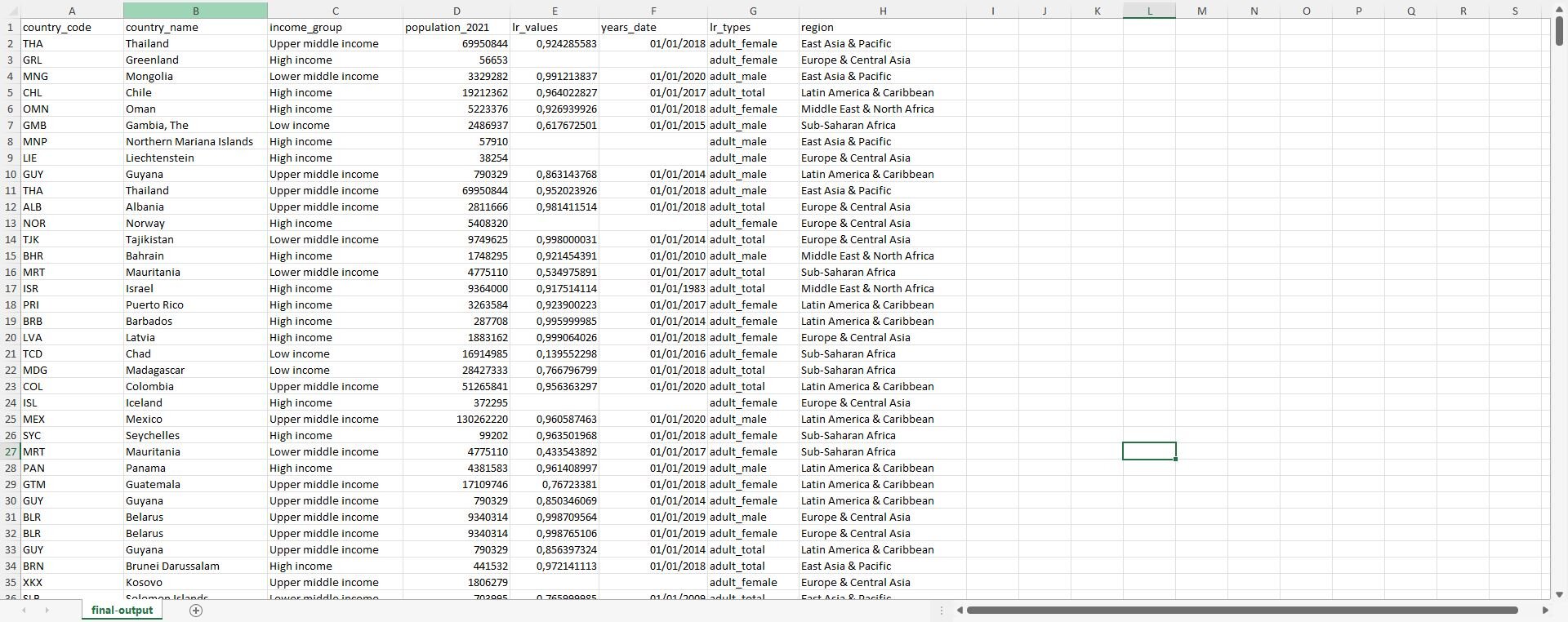This screenshot has width=1568, height=622.
Task: Select row 1 header
Action: [x=10, y=27]
